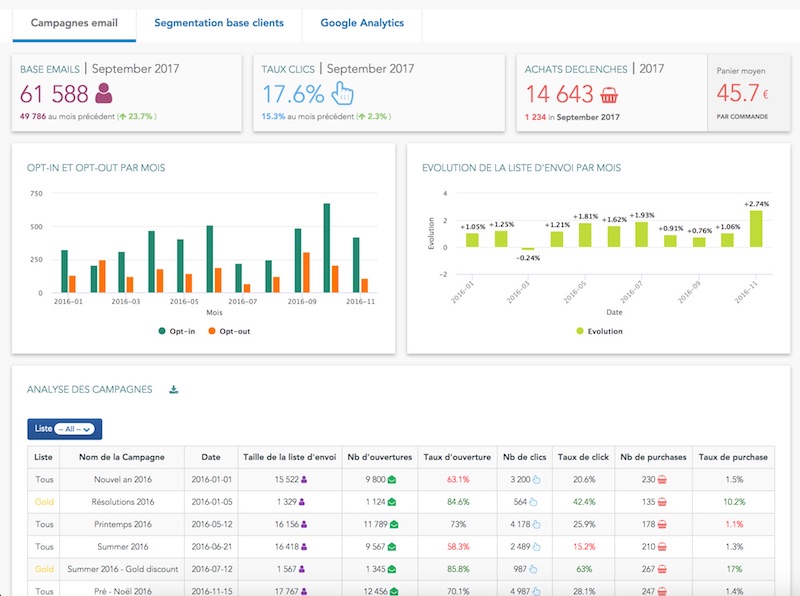Click the hand icon next to 987
The height and width of the screenshot is (596, 800).
coord(533,569)
